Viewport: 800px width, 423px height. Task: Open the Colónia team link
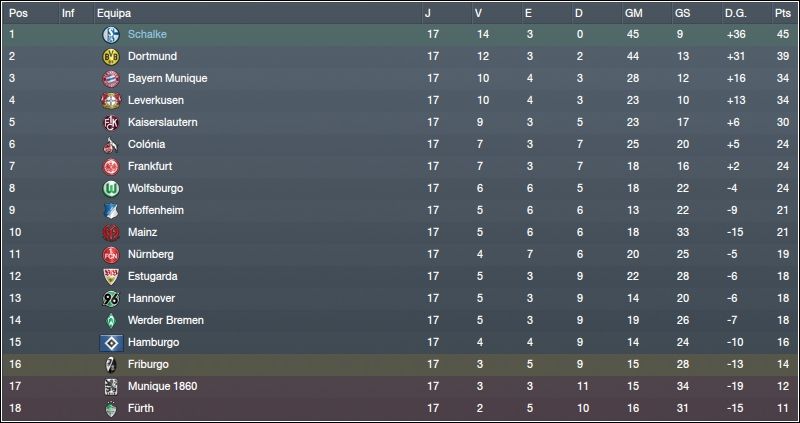146,144
